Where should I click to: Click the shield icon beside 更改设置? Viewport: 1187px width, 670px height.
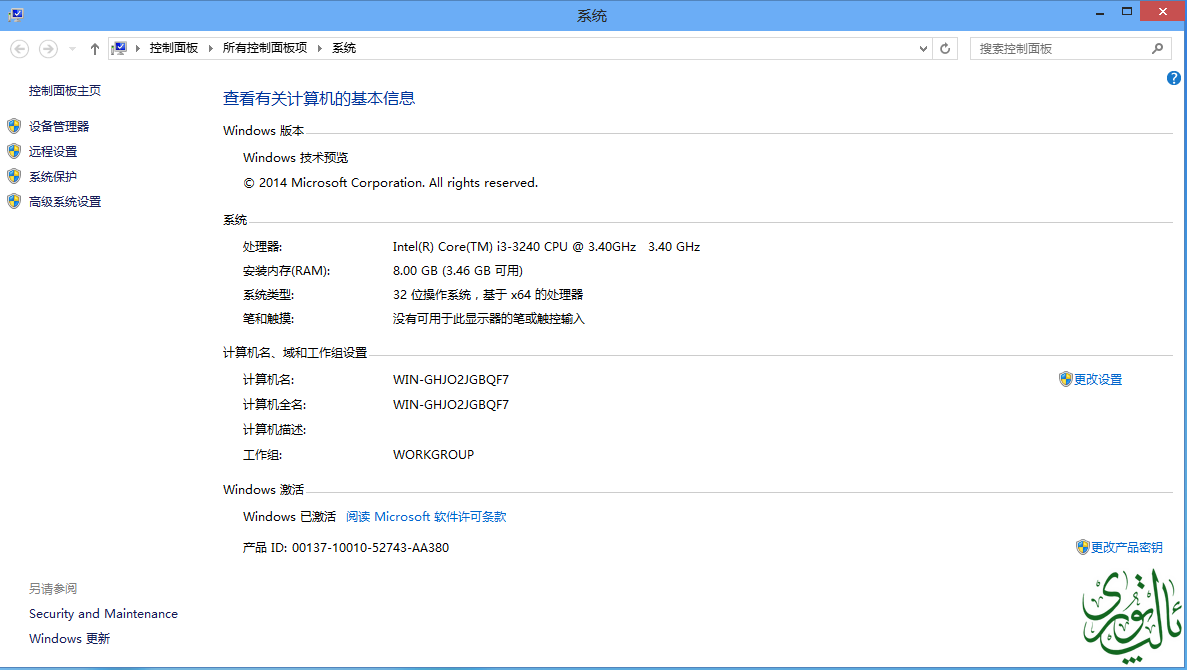[1065, 379]
